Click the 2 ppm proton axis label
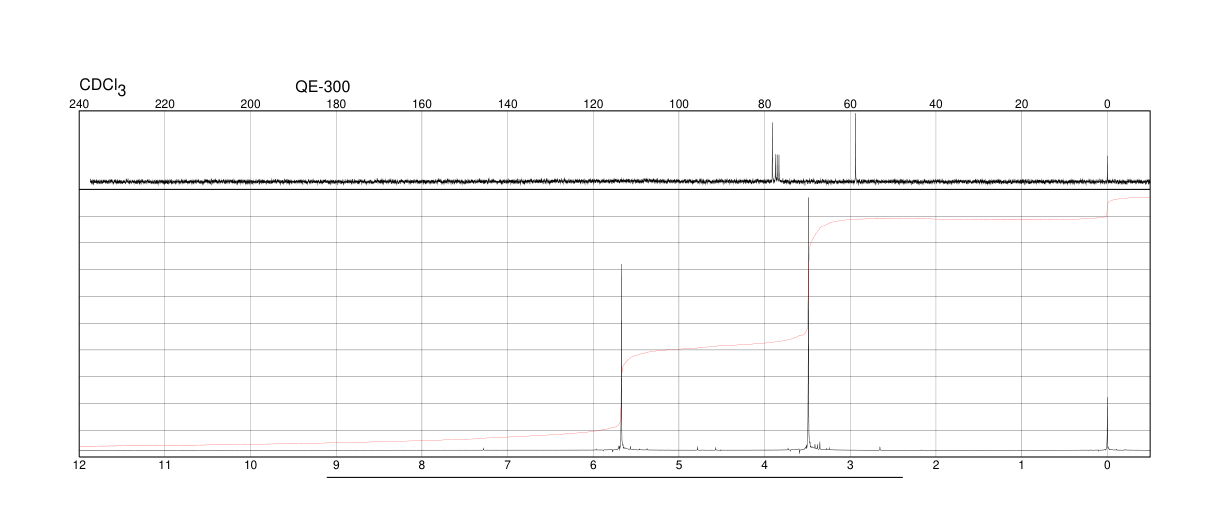This screenshot has height=528, width=1224. pyautogui.click(x=936, y=466)
